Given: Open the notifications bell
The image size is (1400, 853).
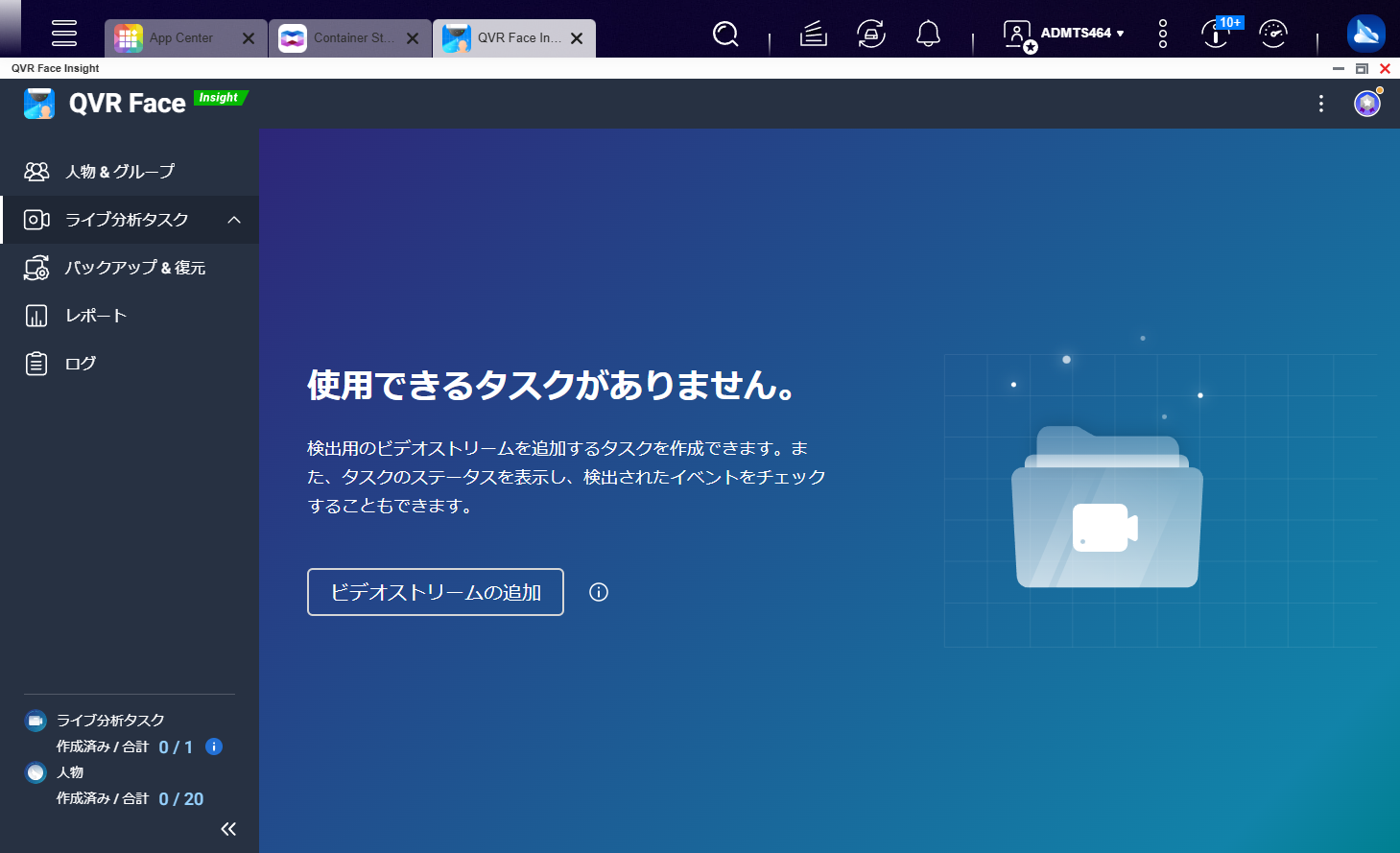Looking at the screenshot, I should tap(928, 35).
